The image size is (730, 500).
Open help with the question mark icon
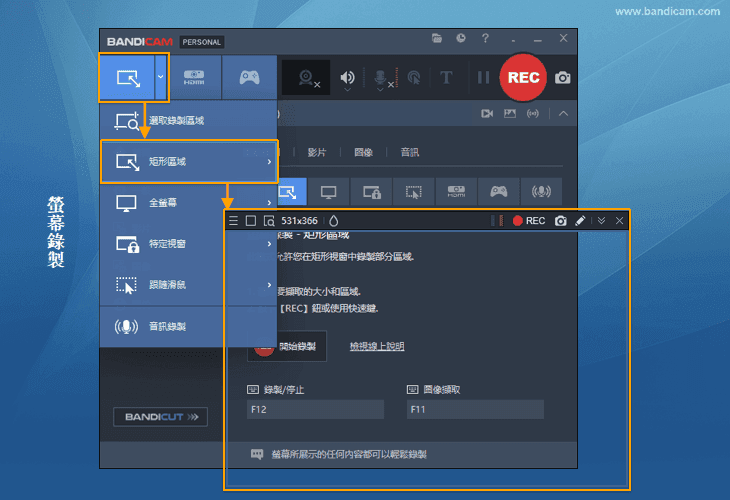click(x=485, y=38)
